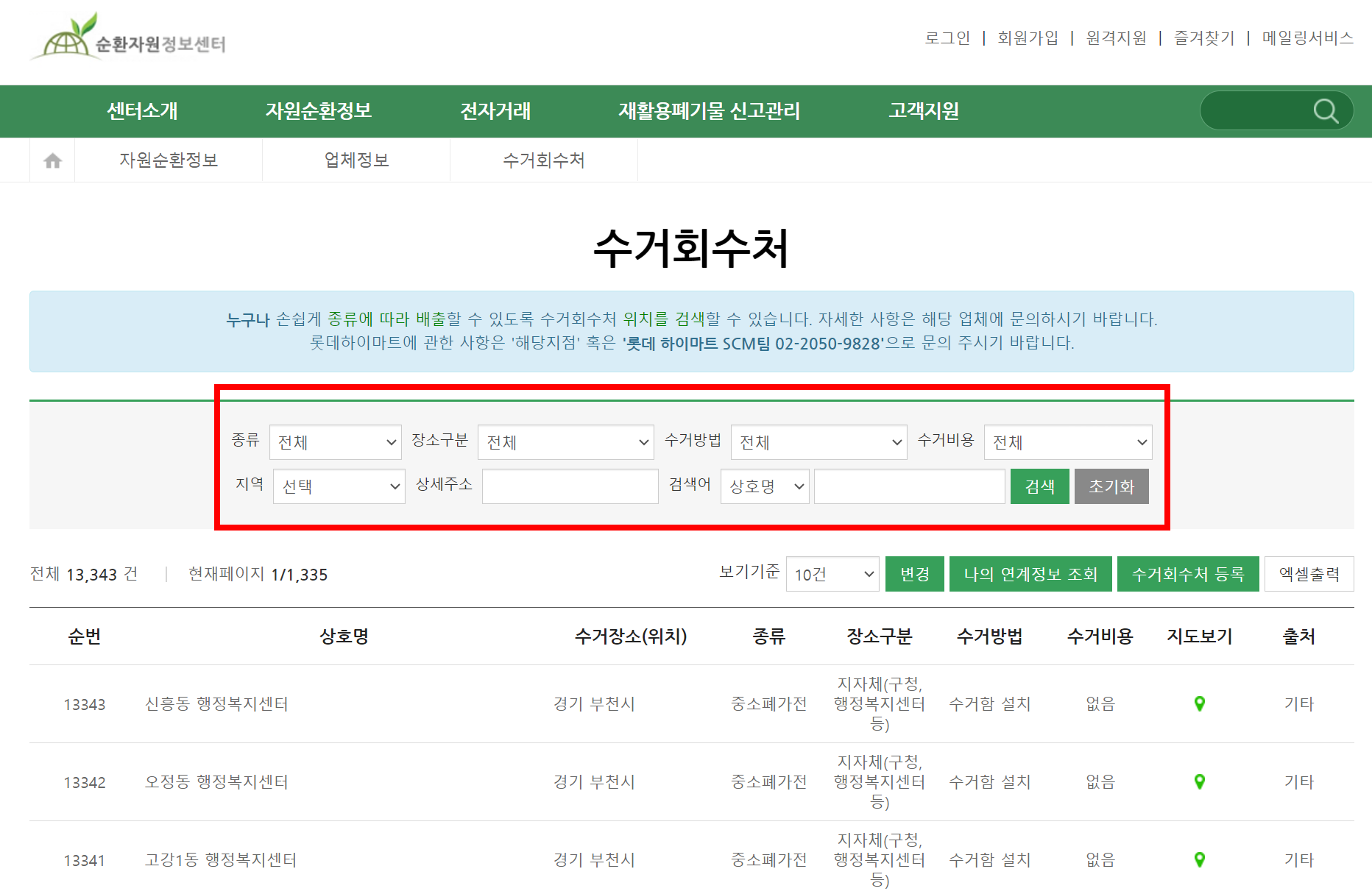Expand the 지역 selection dropdown
Screen dimensions: 1372x894
[x=339, y=486]
